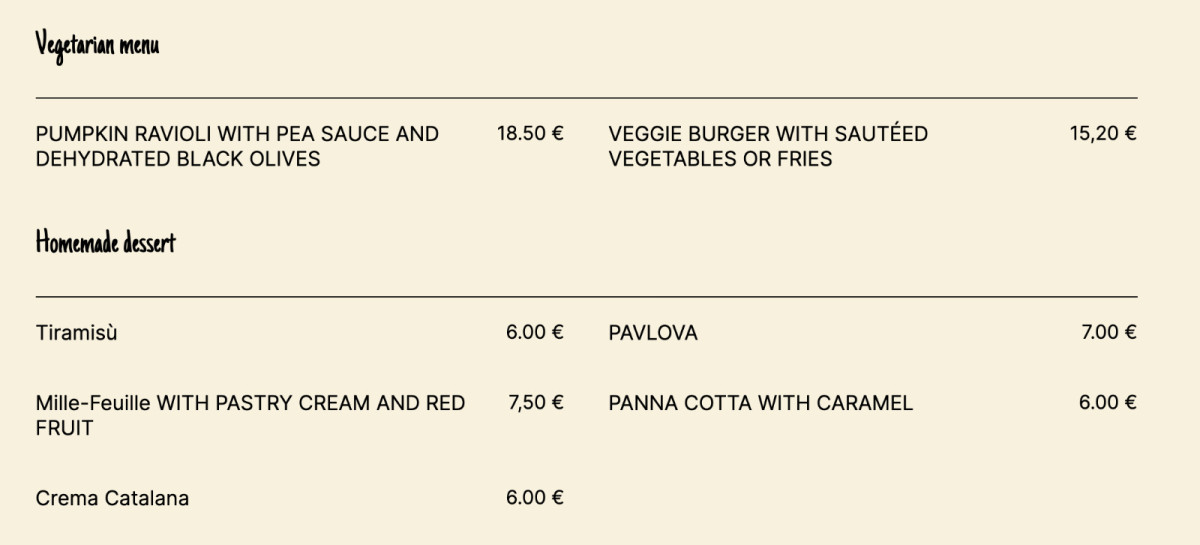Select the Tiramisù dessert item
Viewport: 1200px width, 545px height.
(76, 333)
